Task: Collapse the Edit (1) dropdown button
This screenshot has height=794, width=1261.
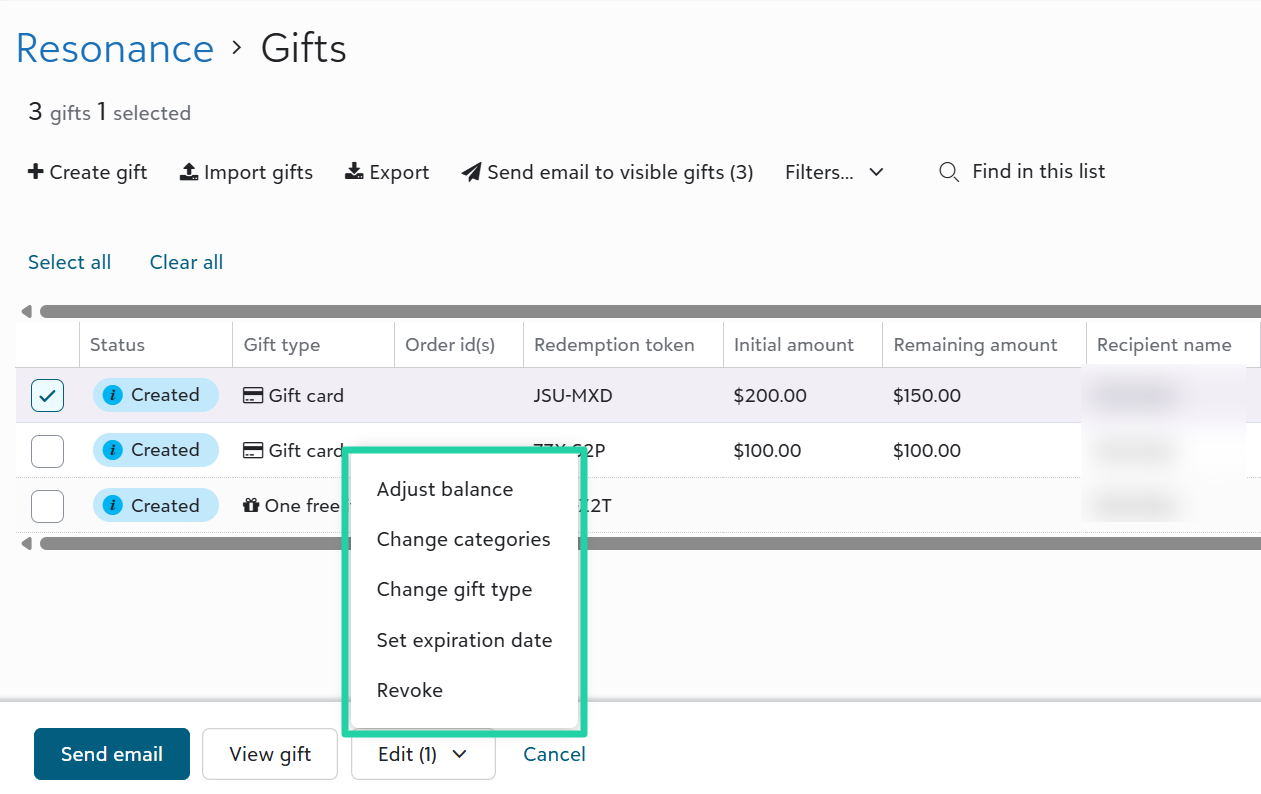Action: (423, 754)
